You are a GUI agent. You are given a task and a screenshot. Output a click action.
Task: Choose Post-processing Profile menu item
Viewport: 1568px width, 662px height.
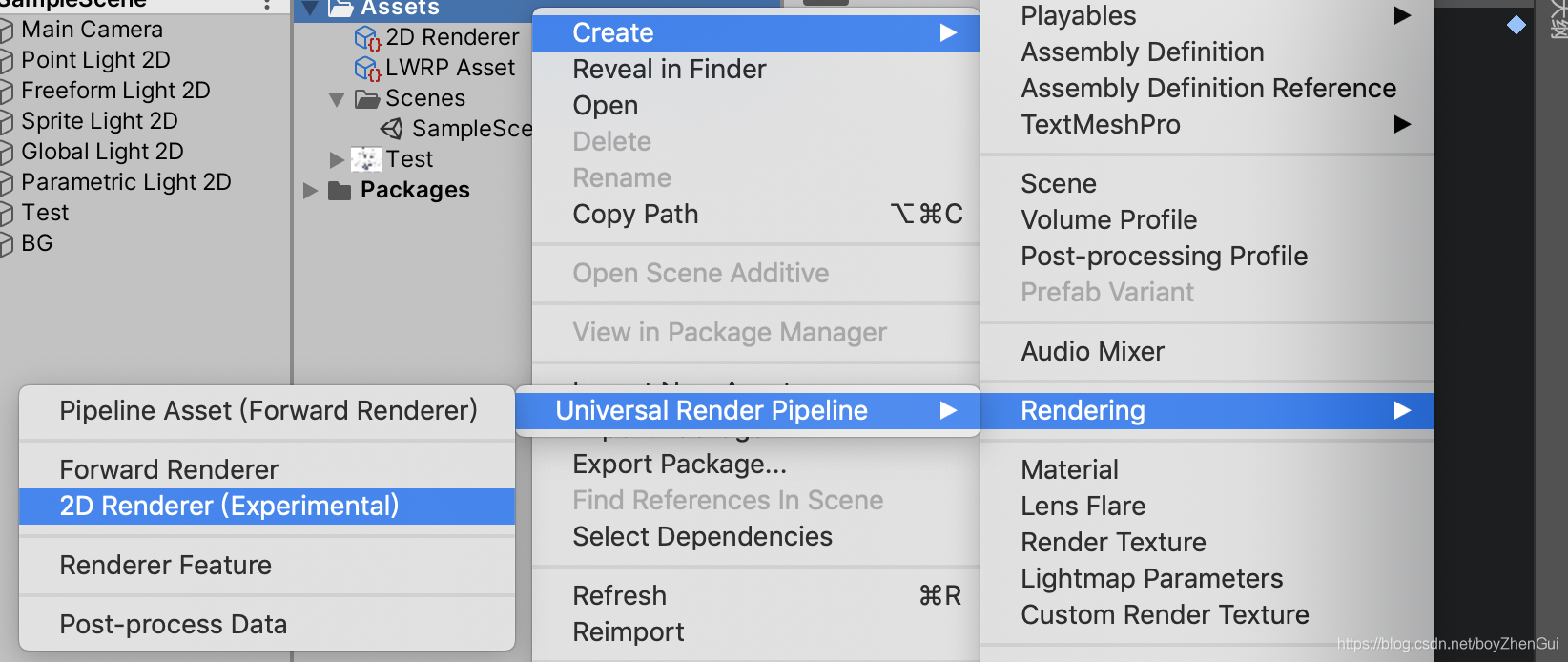point(1207,256)
